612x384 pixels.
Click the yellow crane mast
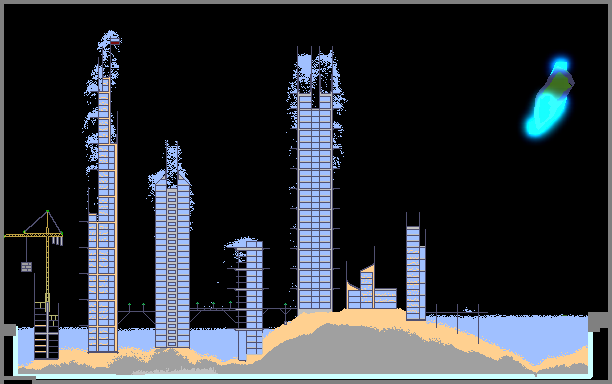(48, 261)
